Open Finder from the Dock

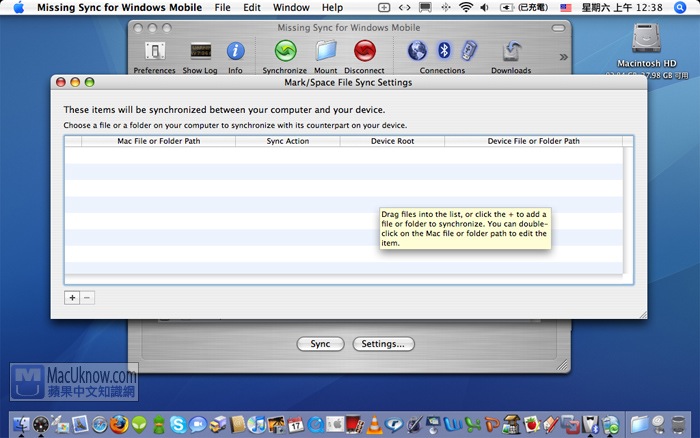click(21, 424)
